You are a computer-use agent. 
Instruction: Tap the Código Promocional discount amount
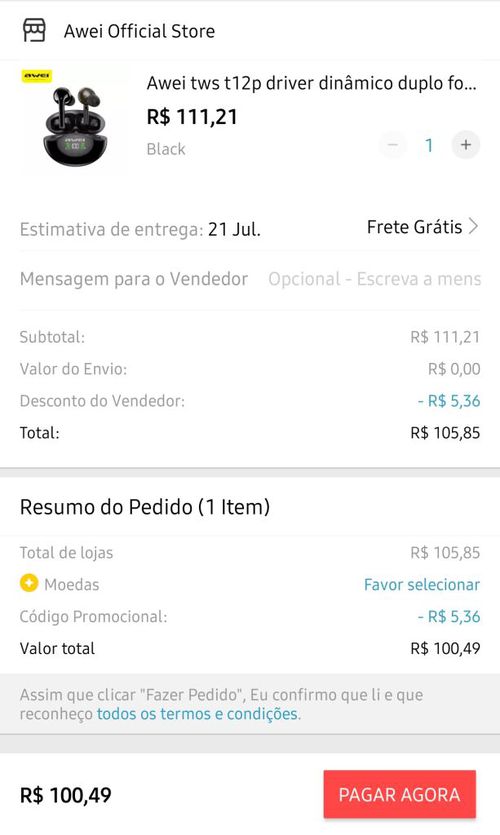pos(449,617)
